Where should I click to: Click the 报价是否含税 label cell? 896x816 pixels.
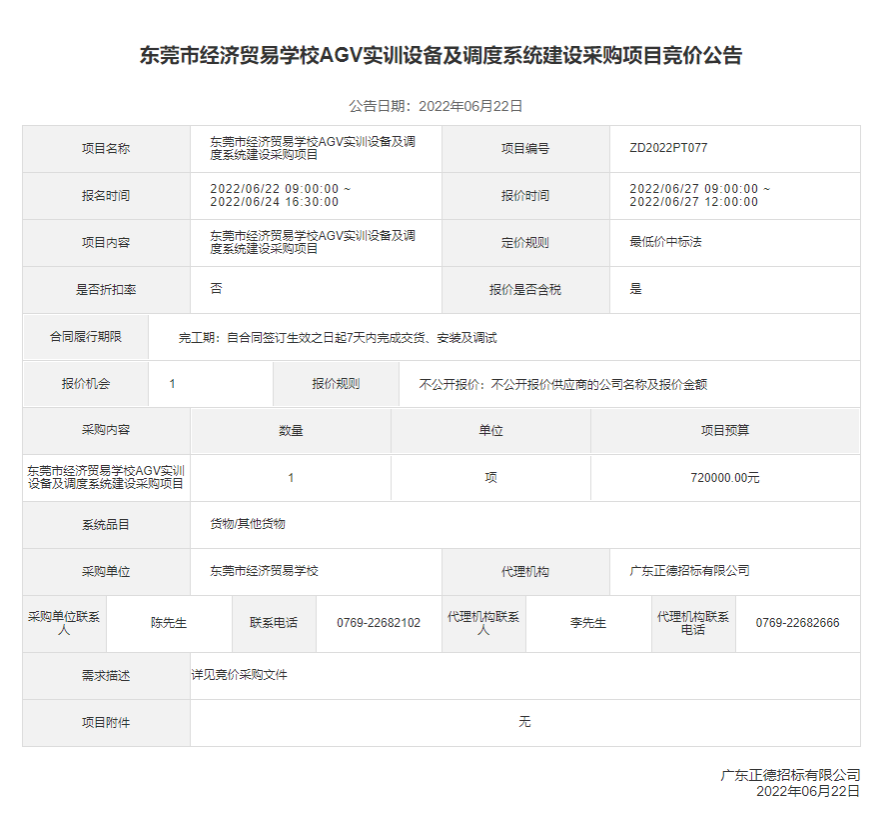coord(525,290)
